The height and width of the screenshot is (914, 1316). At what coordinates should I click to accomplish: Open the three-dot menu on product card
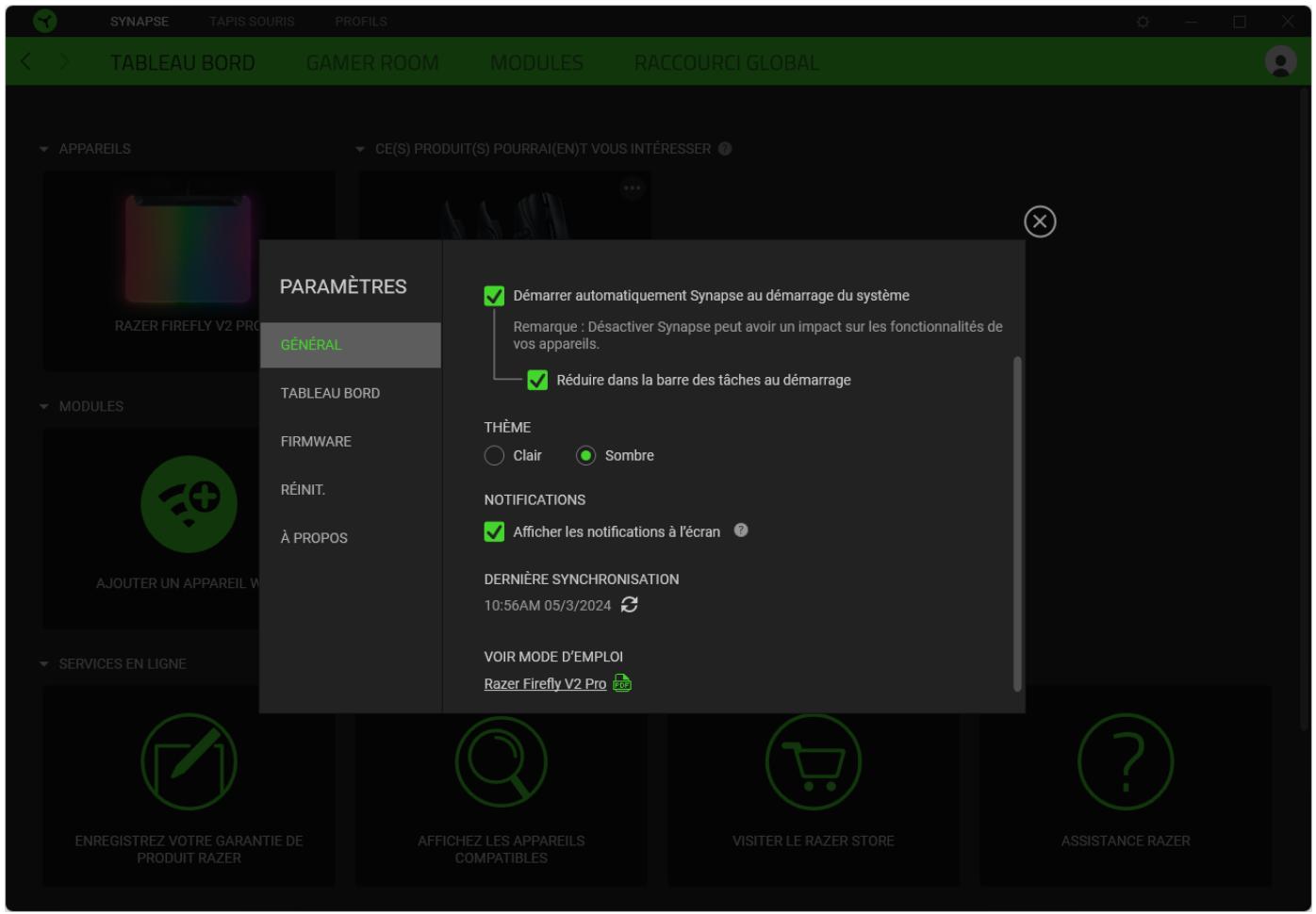632,188
